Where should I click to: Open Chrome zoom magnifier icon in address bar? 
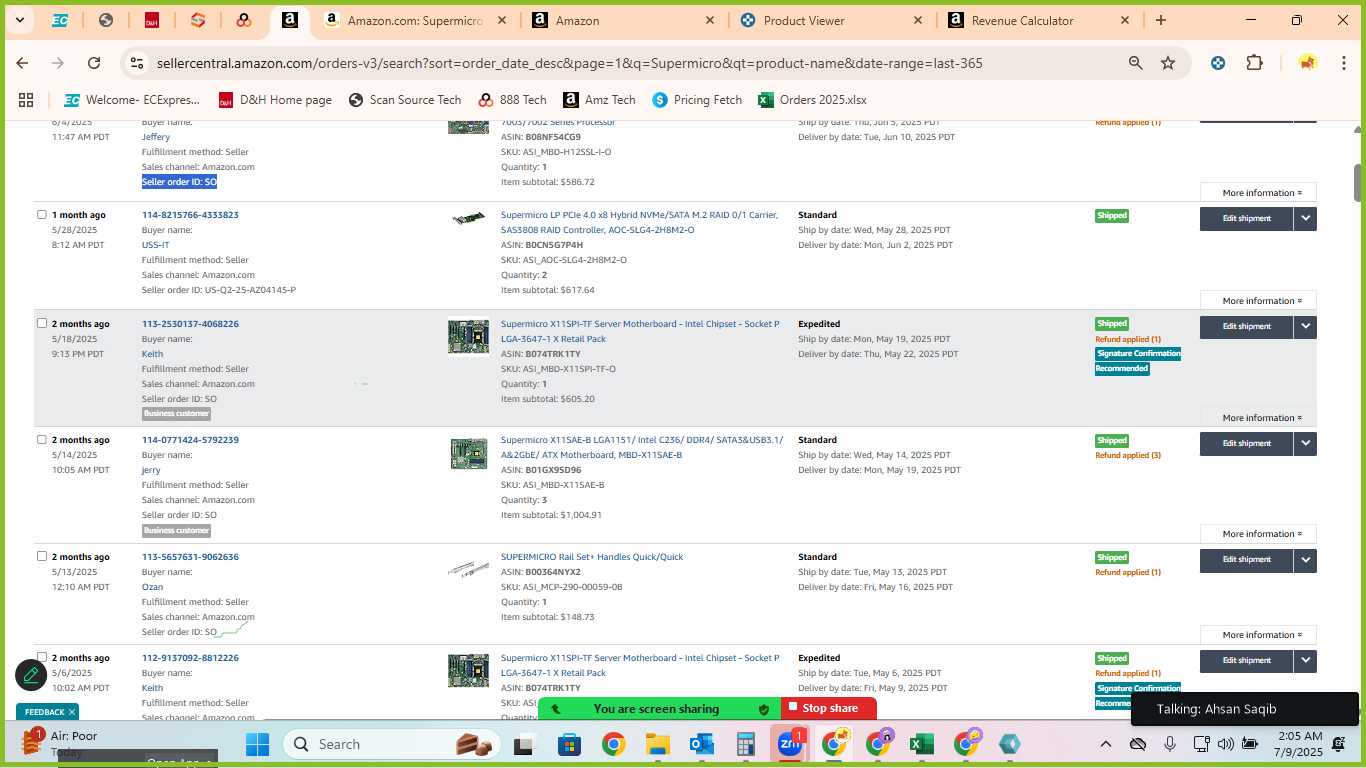tap(1136, 63)
